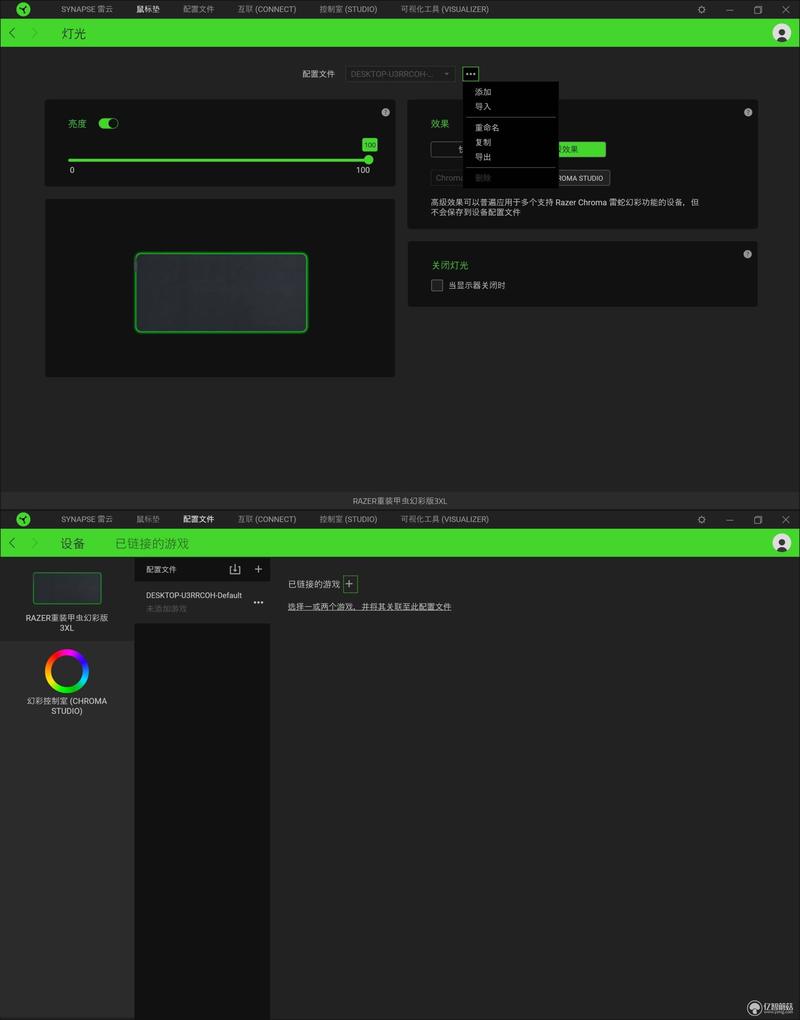Click the plus button next to 已链接的游戏

pos(350,584)
